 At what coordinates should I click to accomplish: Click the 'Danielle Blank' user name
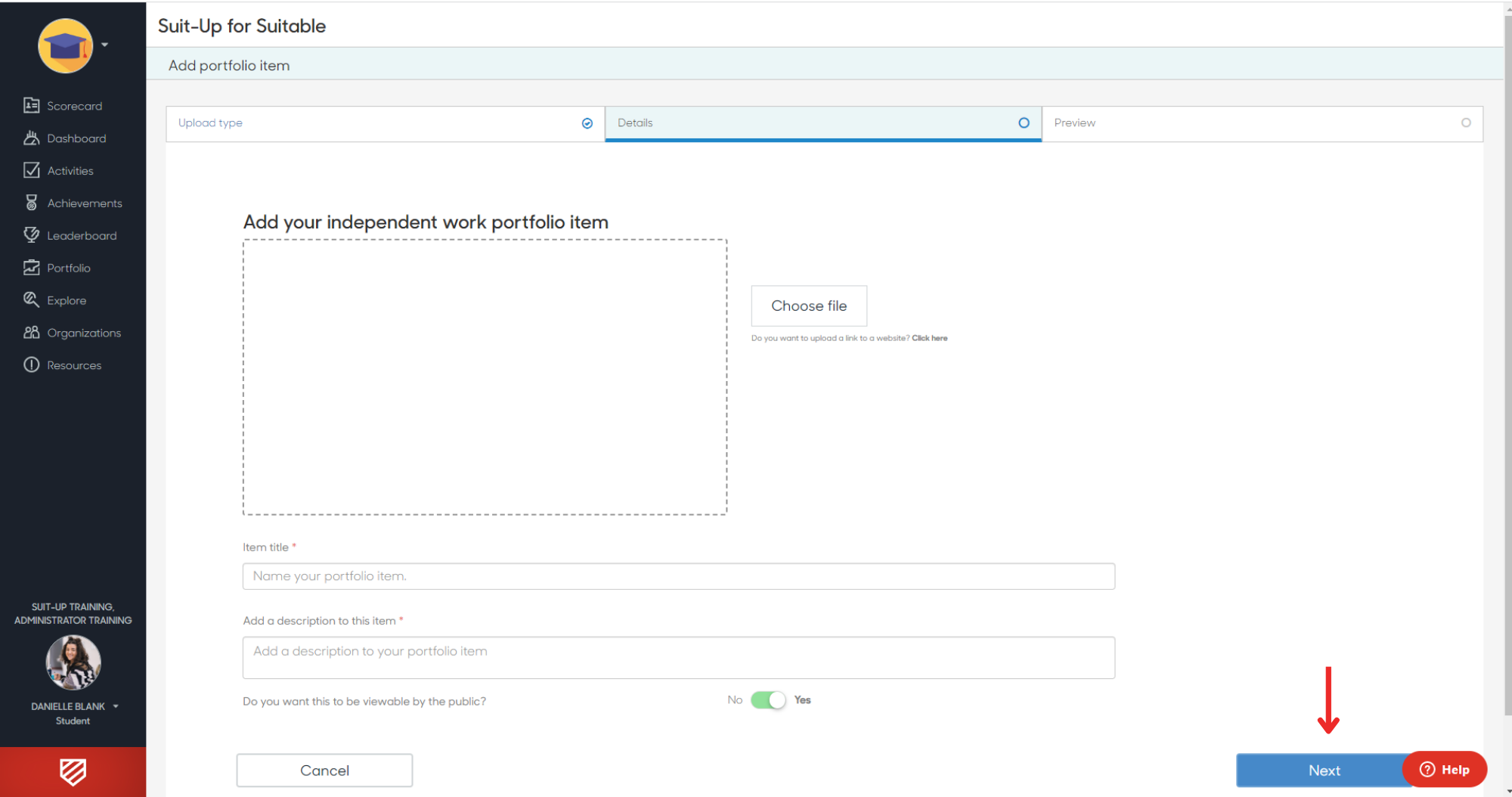pyautogui.click(x=68, y=706)
